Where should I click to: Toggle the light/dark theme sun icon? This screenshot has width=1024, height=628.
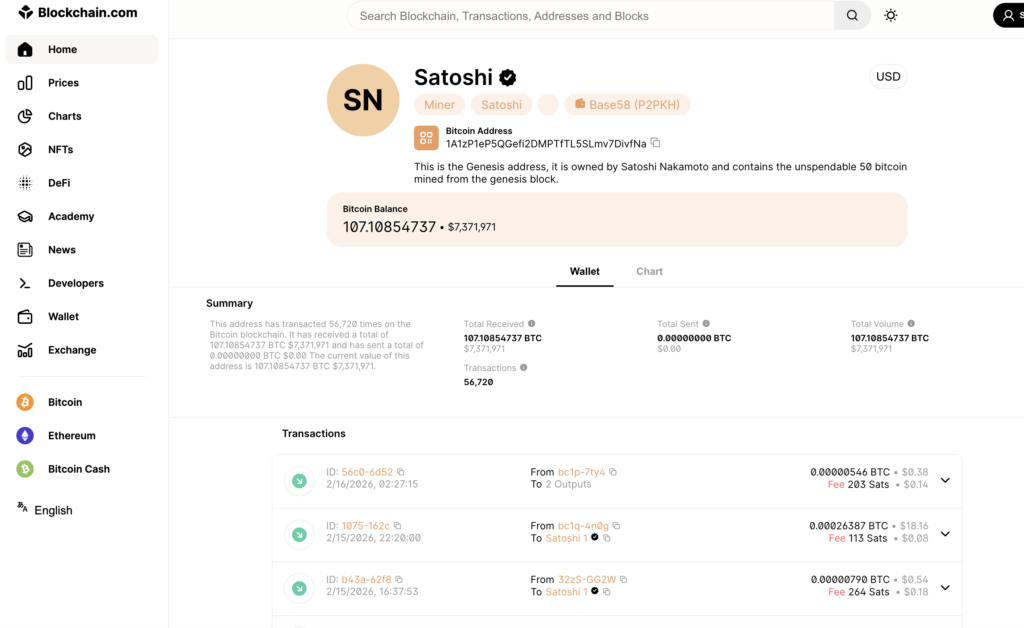pyautogui.click(x=890, y=16)
